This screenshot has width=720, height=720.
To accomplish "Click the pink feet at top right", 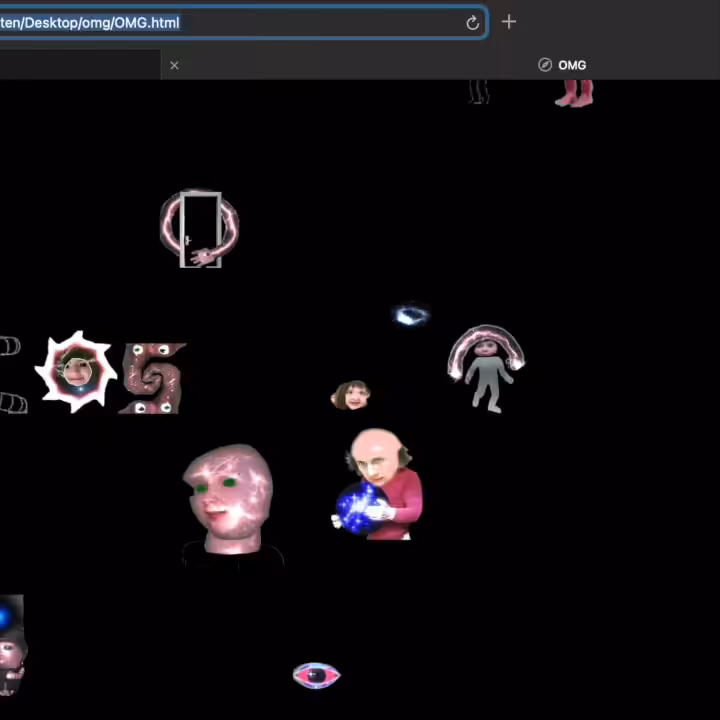I will [x=574, y=94].
